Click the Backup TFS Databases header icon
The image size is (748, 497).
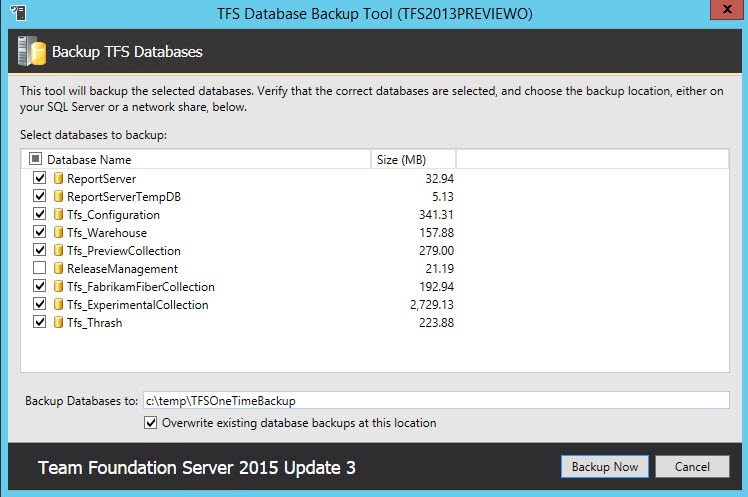pyautogui.click(x=31, y=51)
